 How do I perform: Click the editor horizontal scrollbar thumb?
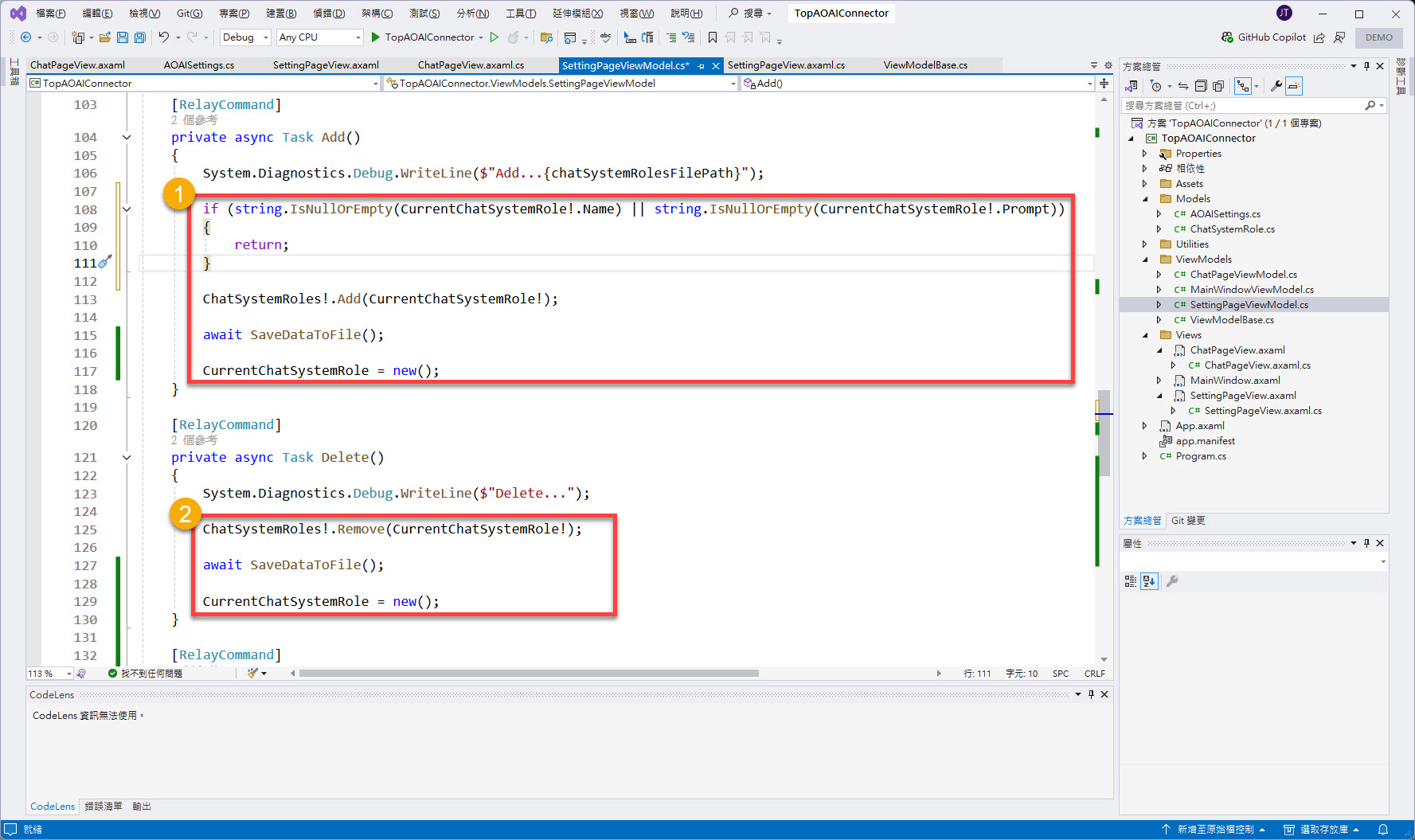click(529, 674)
